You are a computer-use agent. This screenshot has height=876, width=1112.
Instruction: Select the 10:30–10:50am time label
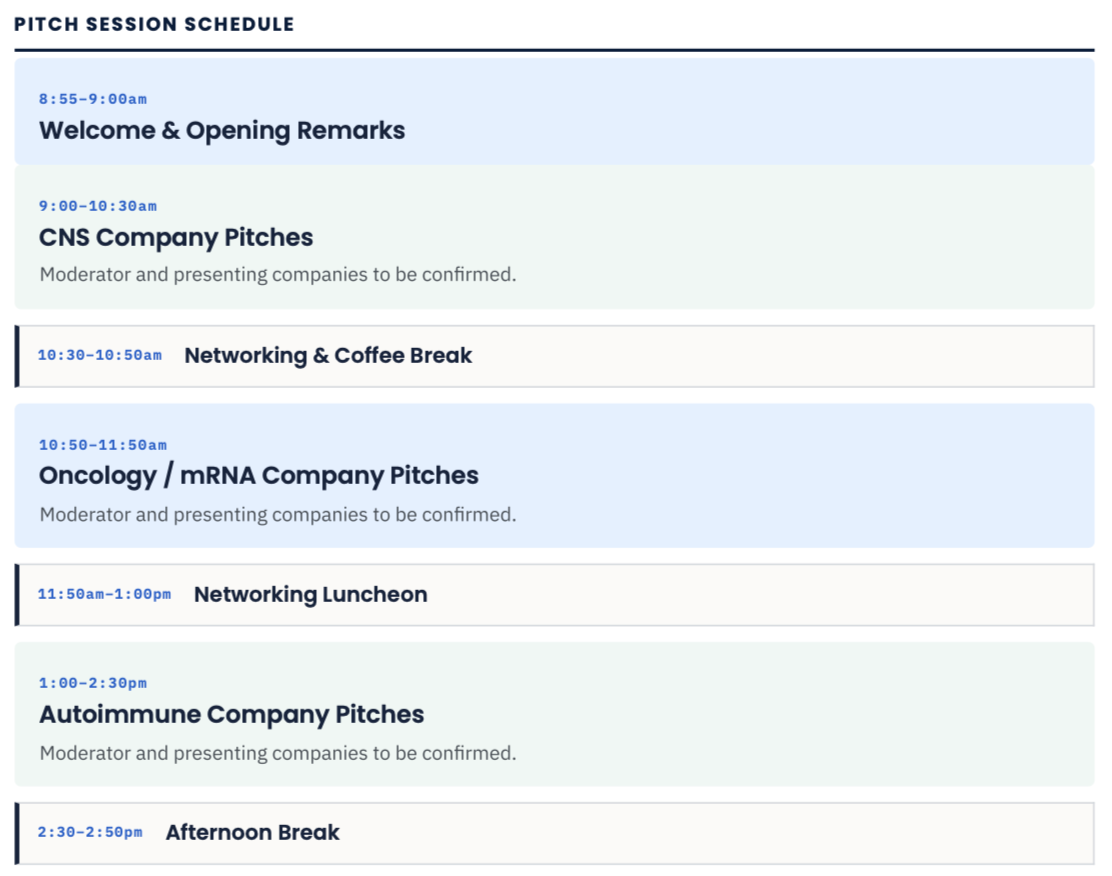[100, 355]
